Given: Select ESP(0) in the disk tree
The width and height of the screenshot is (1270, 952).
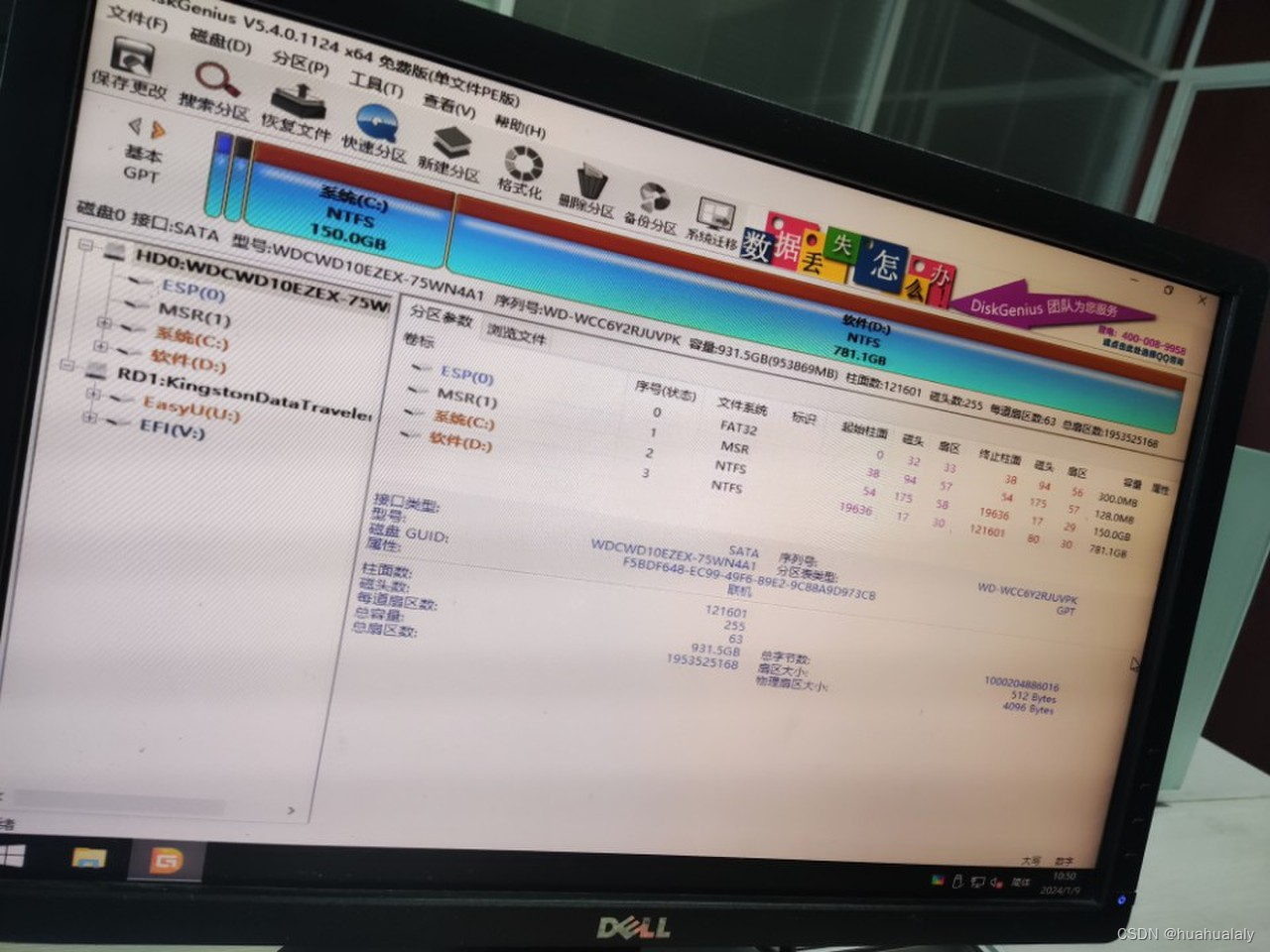Looking at the screenshot, I should coord(193,292).
